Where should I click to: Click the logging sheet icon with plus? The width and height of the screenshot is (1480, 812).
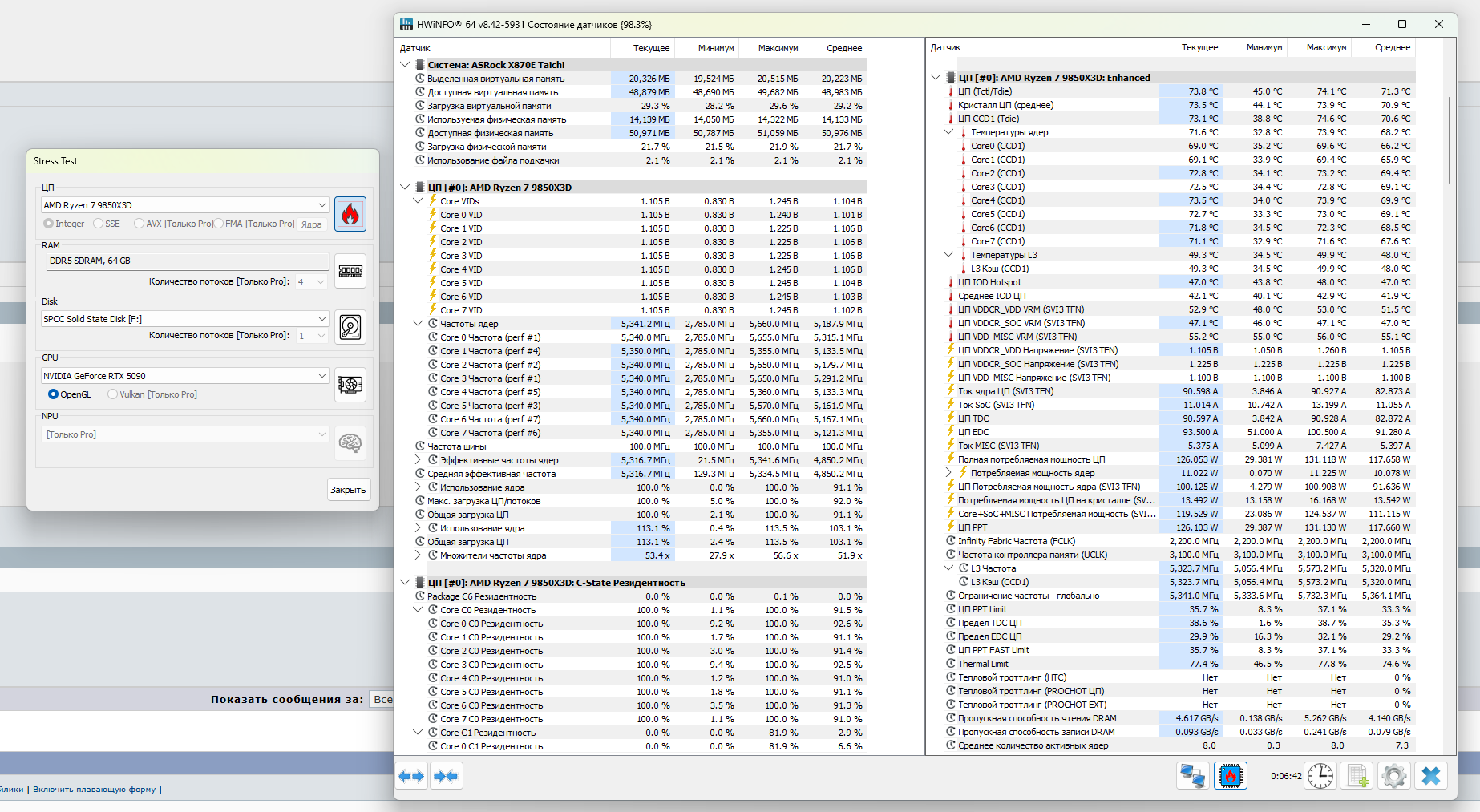click(x=1358, y=776)
